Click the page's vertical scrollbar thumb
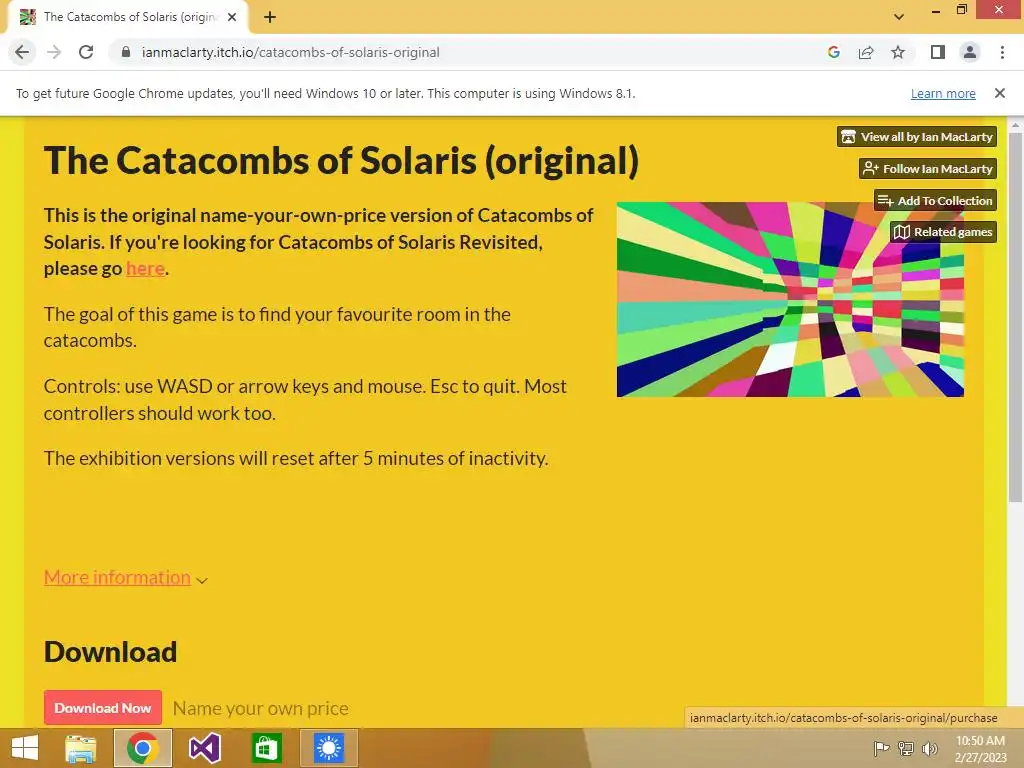Screen dimensions: 1024x768 1015,317
